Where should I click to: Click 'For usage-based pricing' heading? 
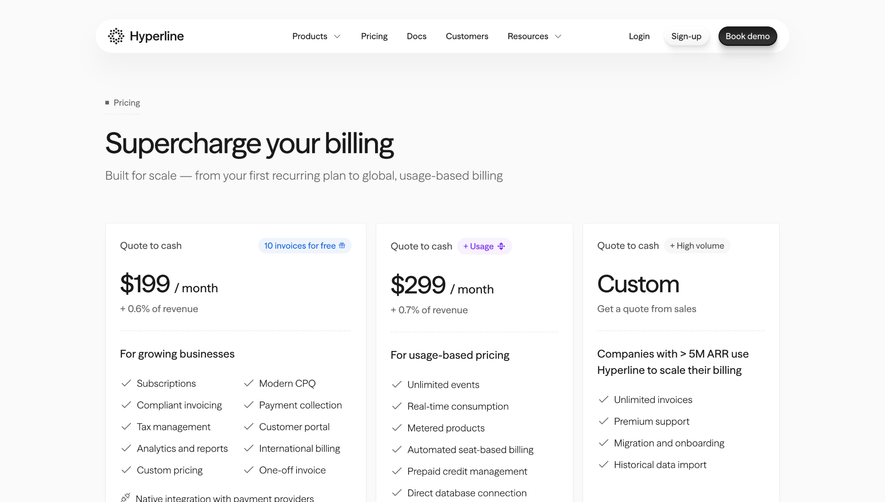tap(450, 355)
